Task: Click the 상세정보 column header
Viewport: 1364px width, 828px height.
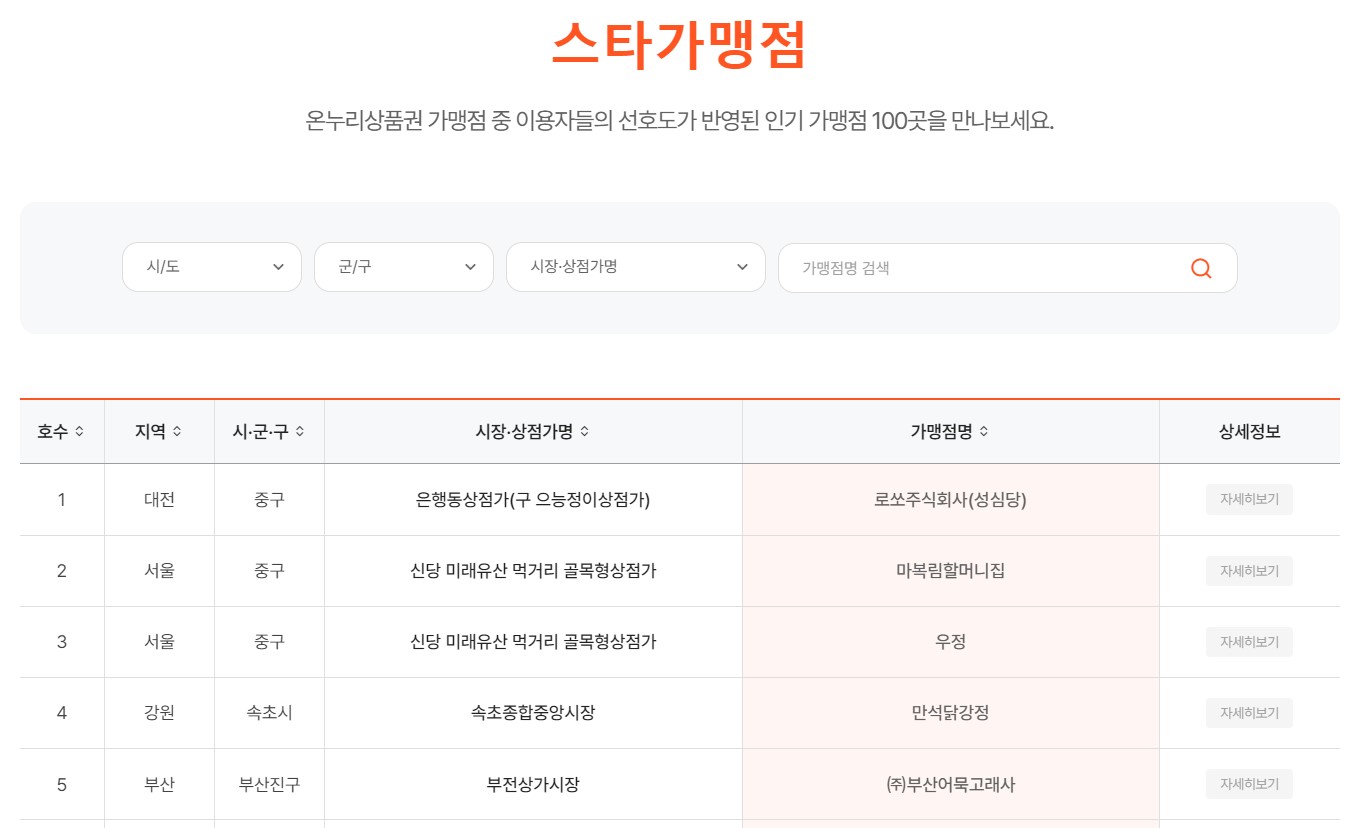Action: pyautogui.click(x=1249, y=432)
